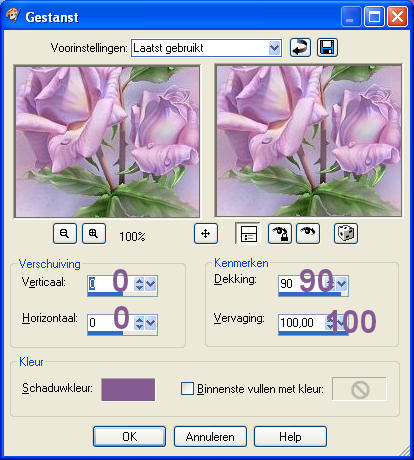Screen dimensions: 414x460
Task: Toggle auto proof eye with lock
Action: tap(280, 233)
